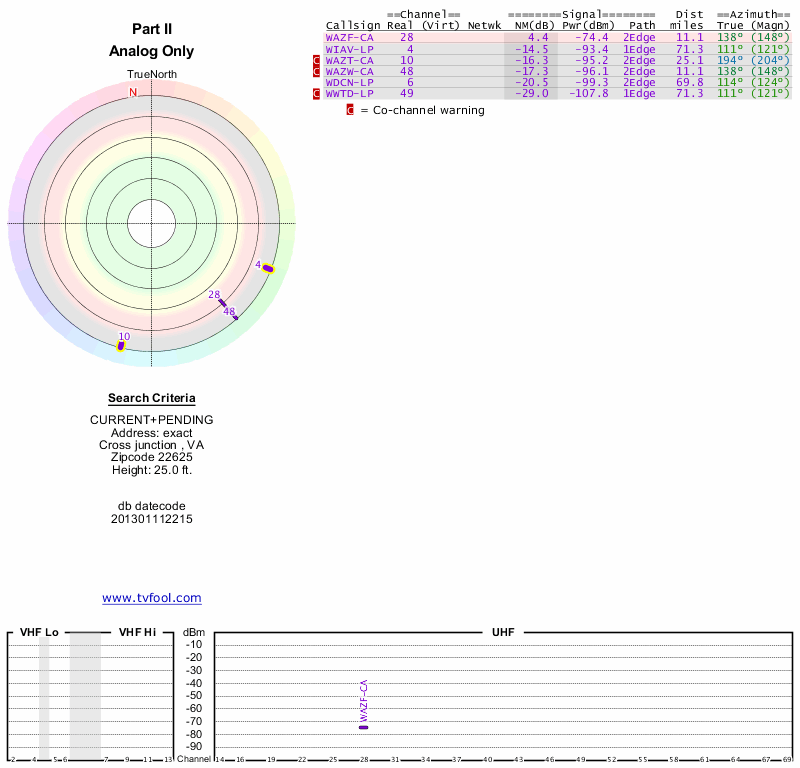
Task: Open the www.tvfool.com link
Action: (152, 598)
